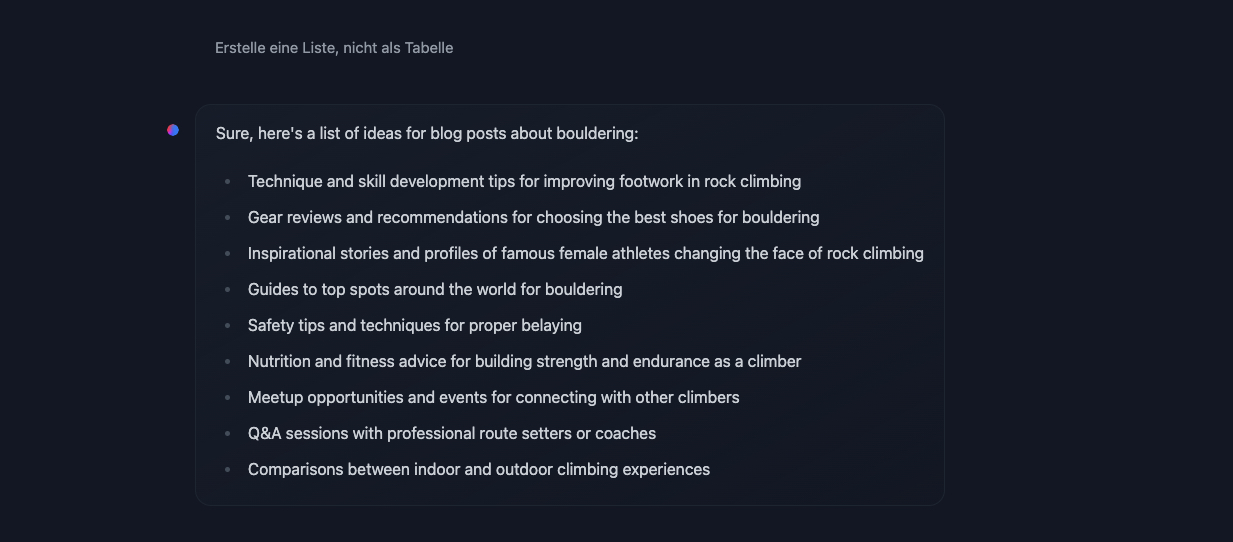Select the list item about improving footwork technique
Viewport: 1233px width, 542px height.
pyautogui.click(x=524, y=182)
